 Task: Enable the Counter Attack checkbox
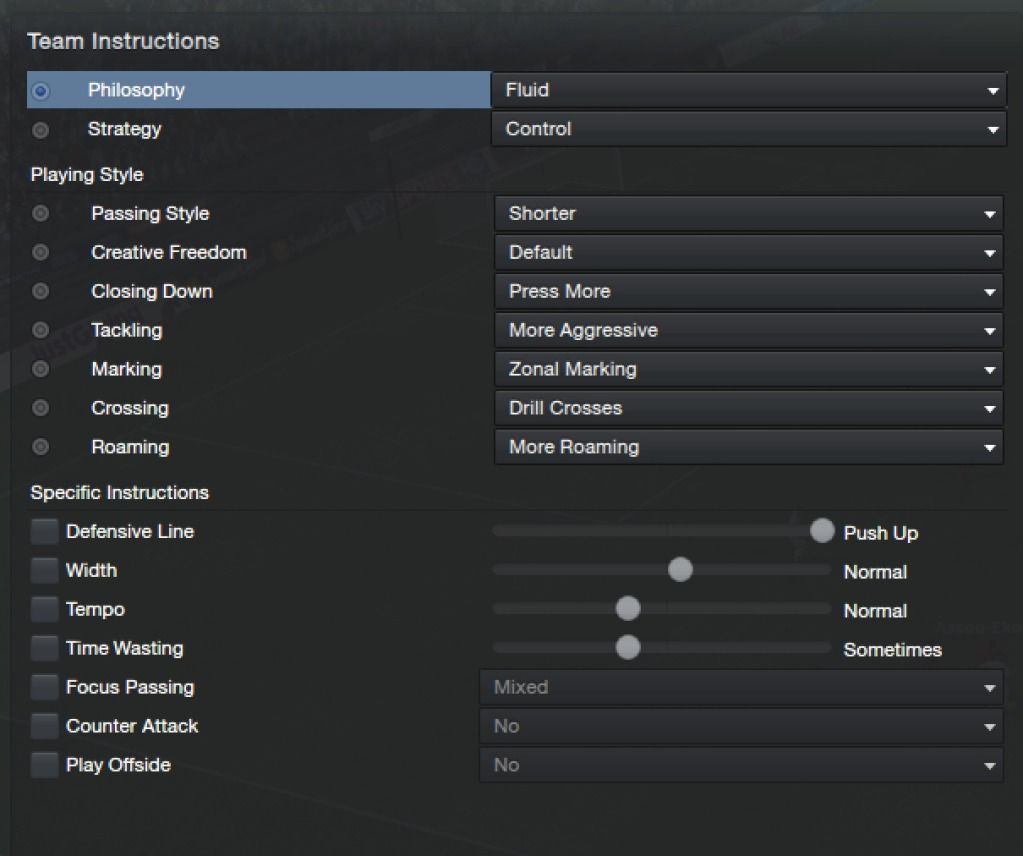coord(44,726)
